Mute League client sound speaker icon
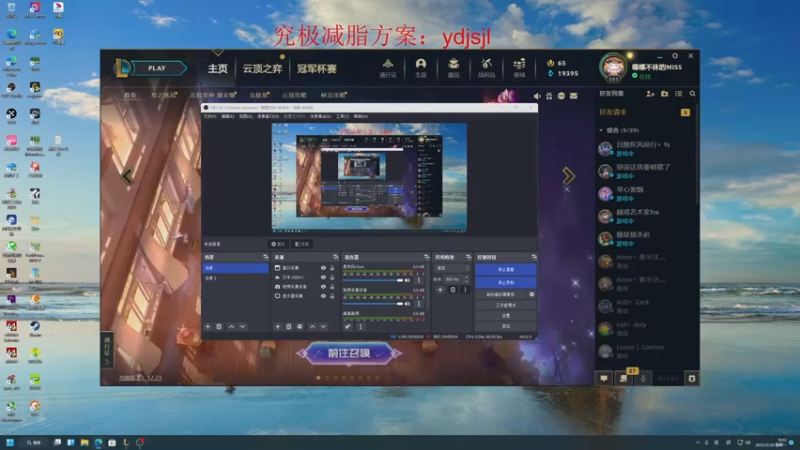Image resolution: width=800 pixels, height=450 pixels. click(x=537, y=96)
